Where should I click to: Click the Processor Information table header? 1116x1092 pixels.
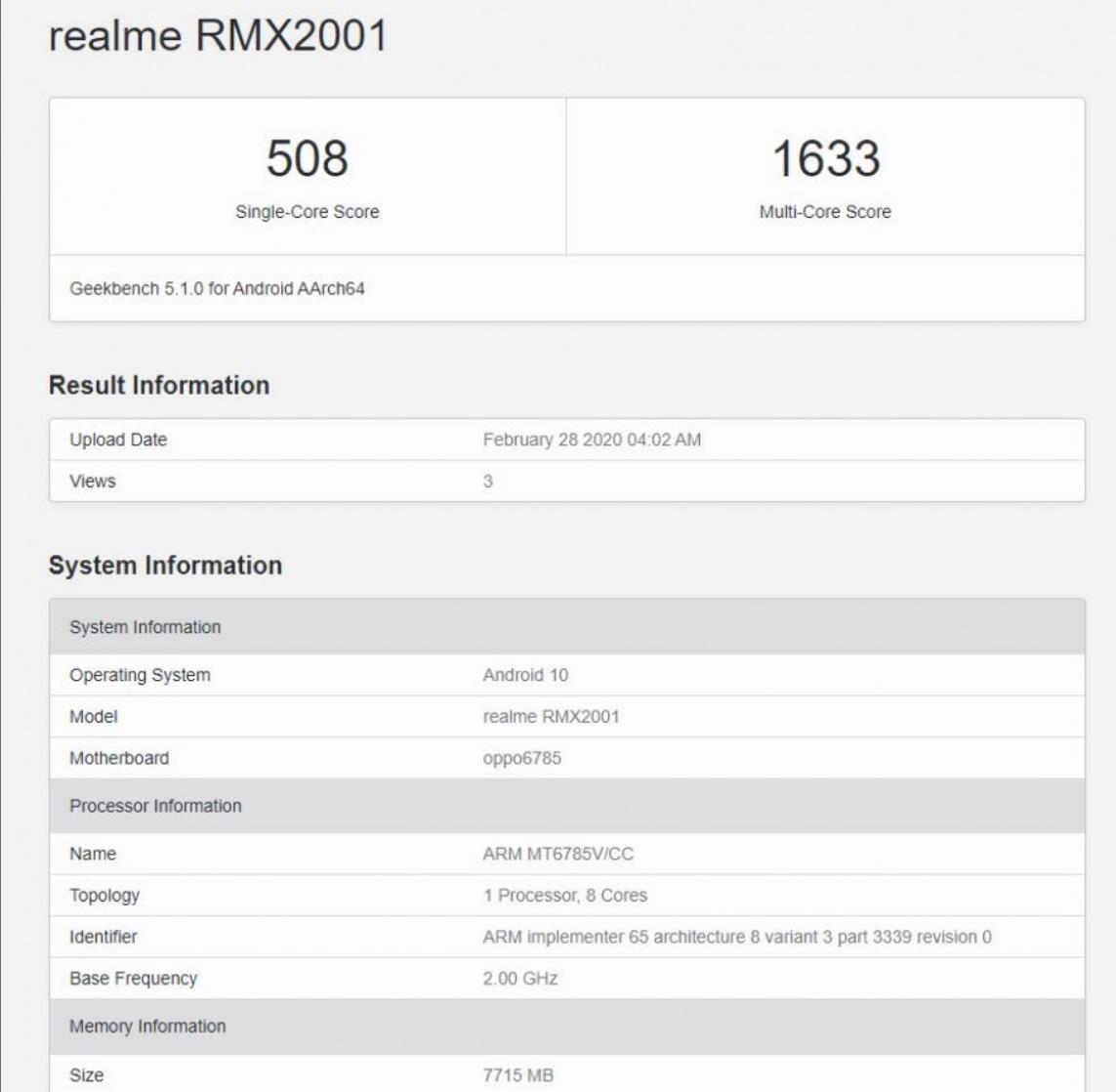click(155, 806)
